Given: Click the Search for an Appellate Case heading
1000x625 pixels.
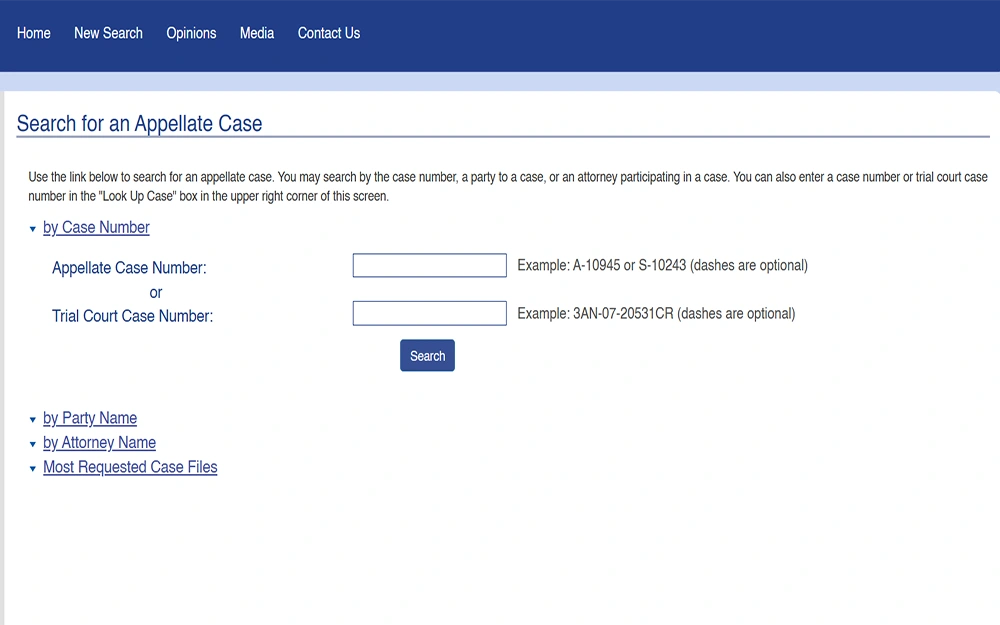Looking at the screenshot, I should 139,123.
